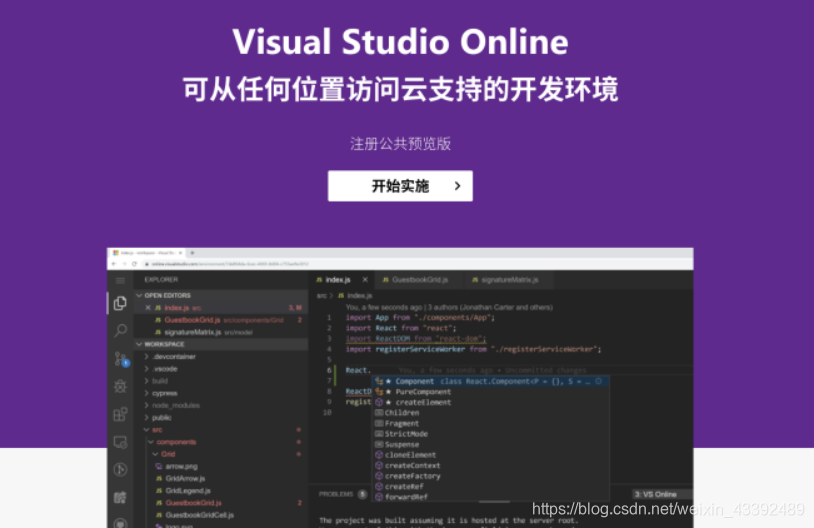Select GuestbookGrid.js in Open Editors
814x528 pixels.
click(222, 320)
